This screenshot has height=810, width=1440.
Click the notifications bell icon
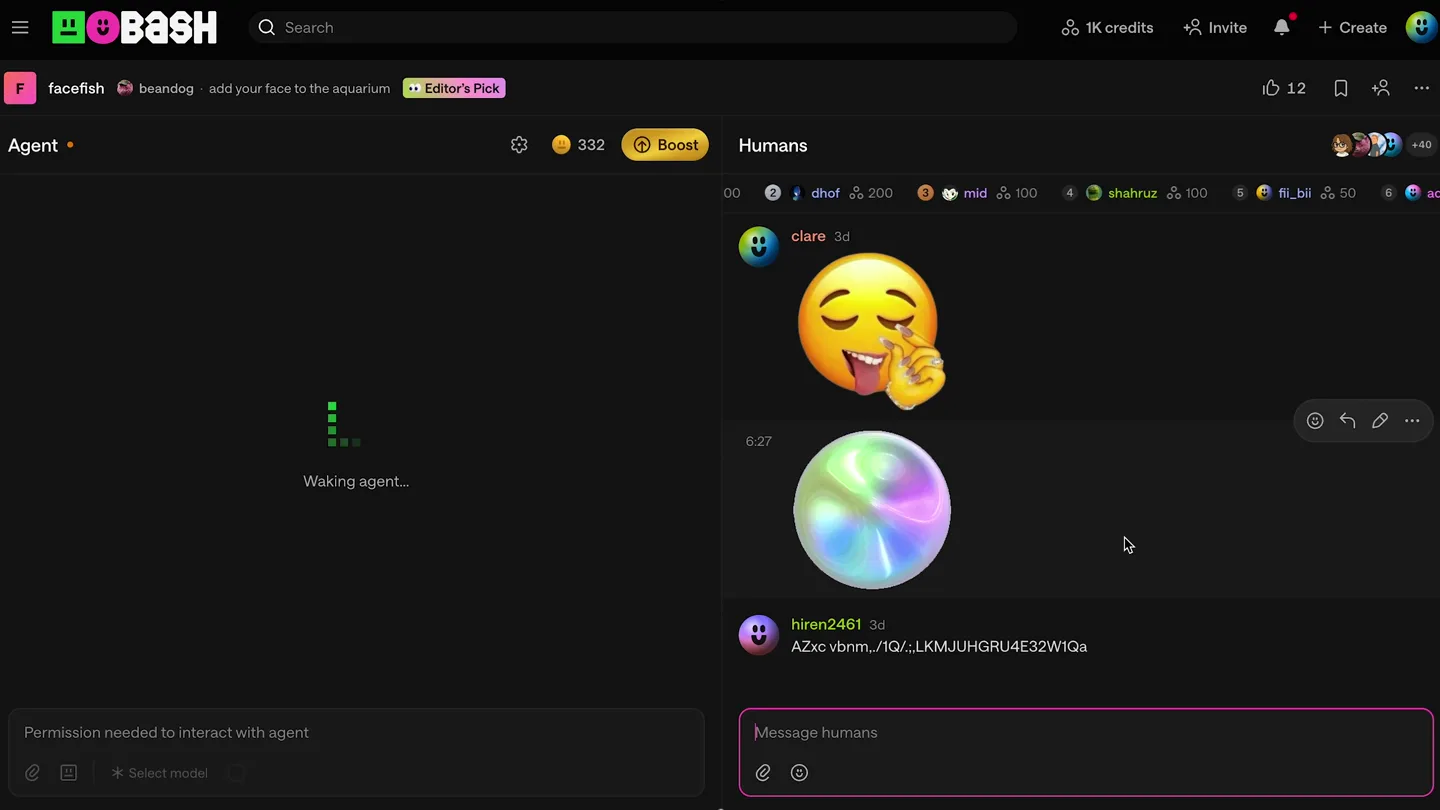(x=1282, y=27)
